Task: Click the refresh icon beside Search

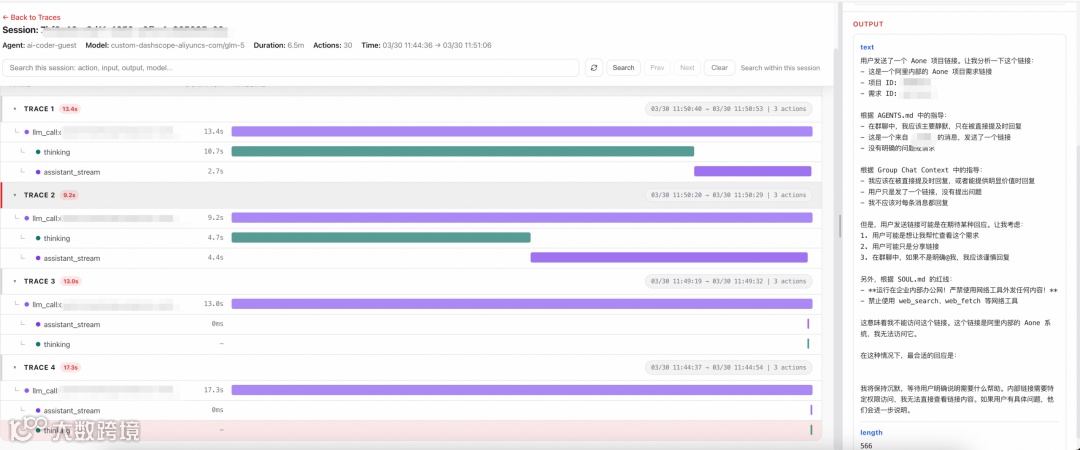Action: pyautogui.click(x=594, y=68)
